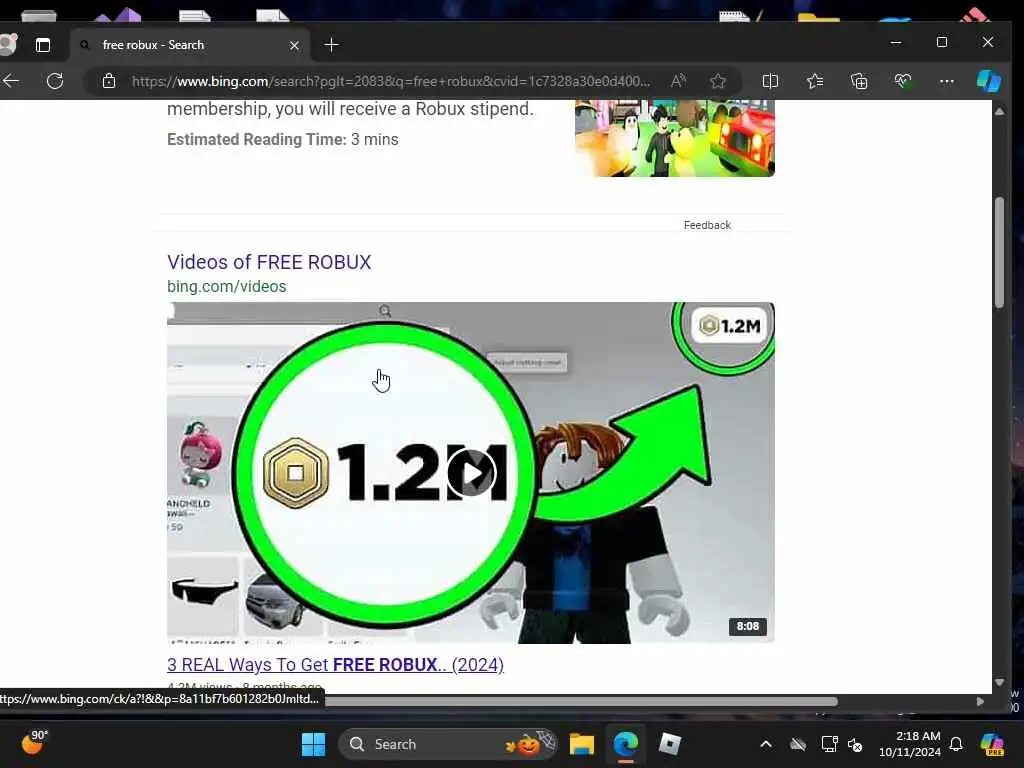
Task: Open split screen icon
Action: [770, 81]
